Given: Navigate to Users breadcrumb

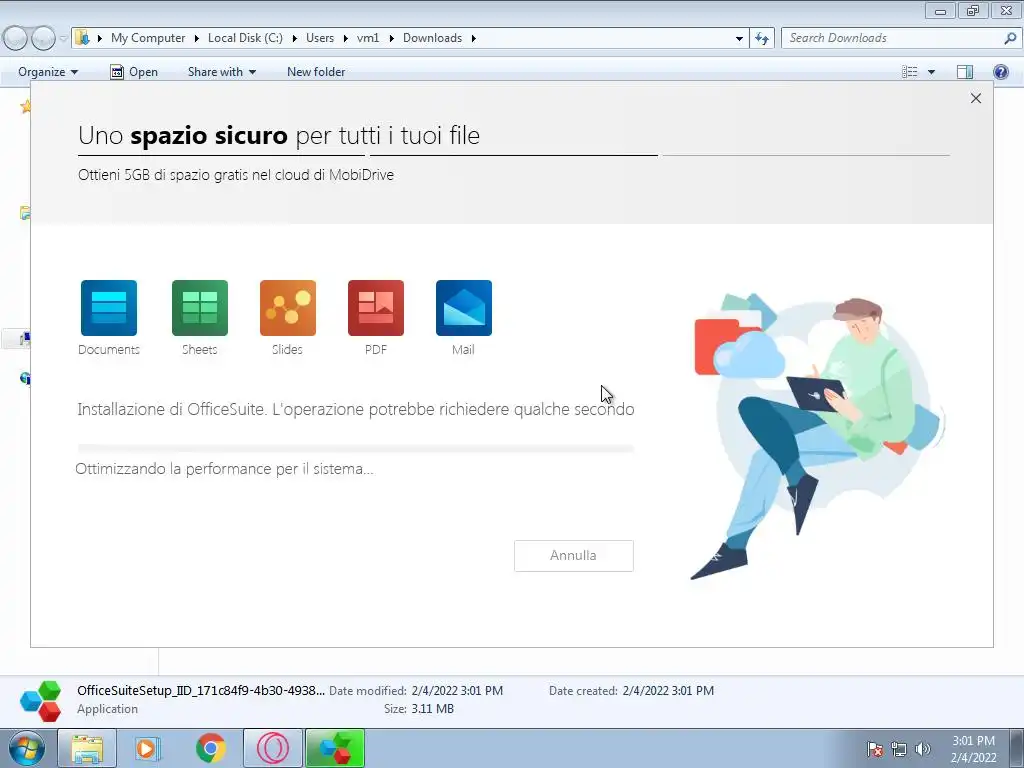Looking at the screenshot, I should pos(320,38).
